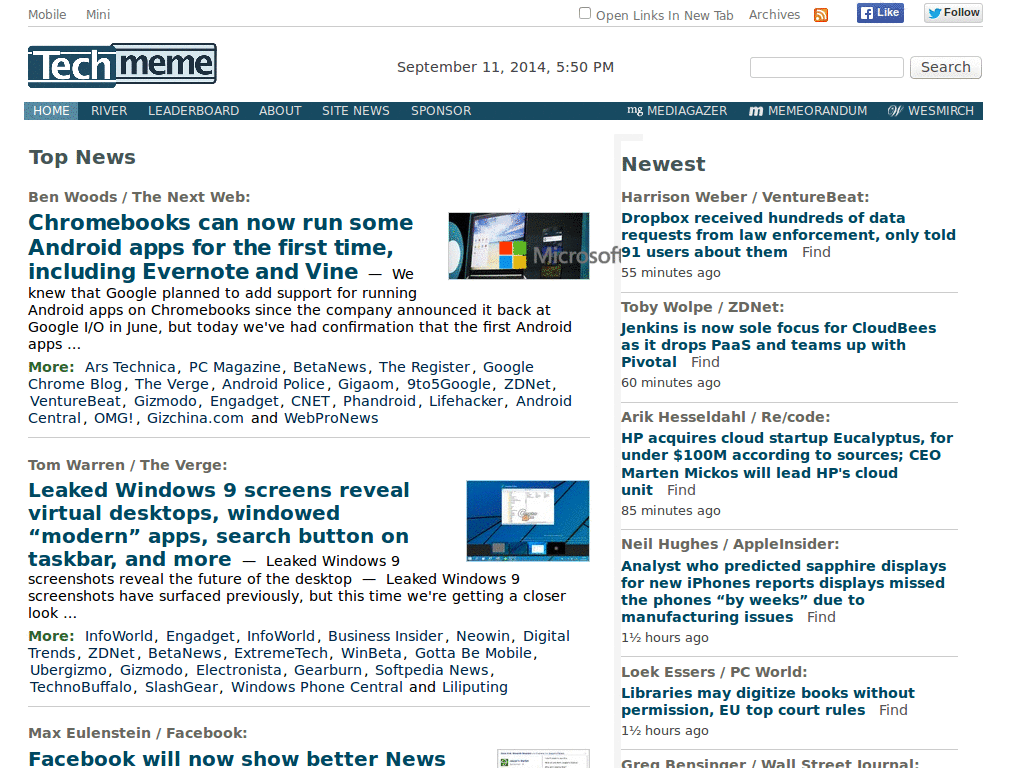Open the 9to5Google related link
The height and width of the screenshot is (768, 1024).
[449, 384]
